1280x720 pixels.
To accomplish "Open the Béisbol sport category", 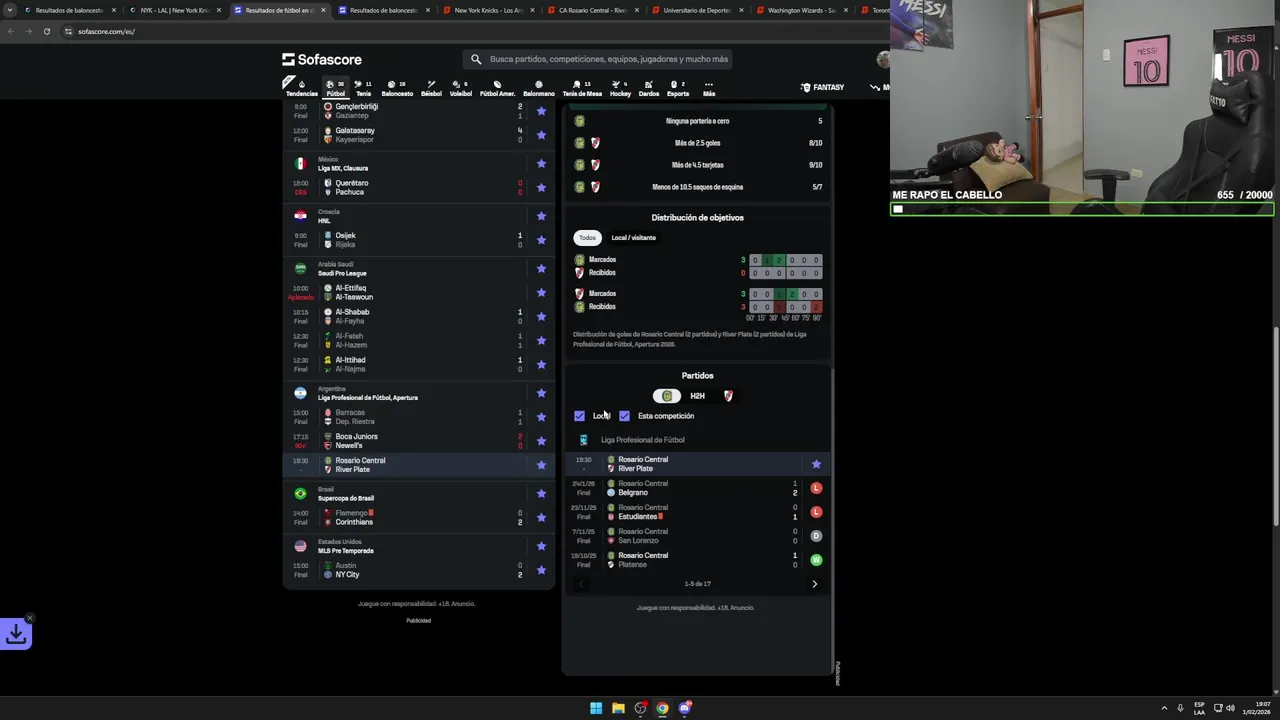I will click(431, 88).
